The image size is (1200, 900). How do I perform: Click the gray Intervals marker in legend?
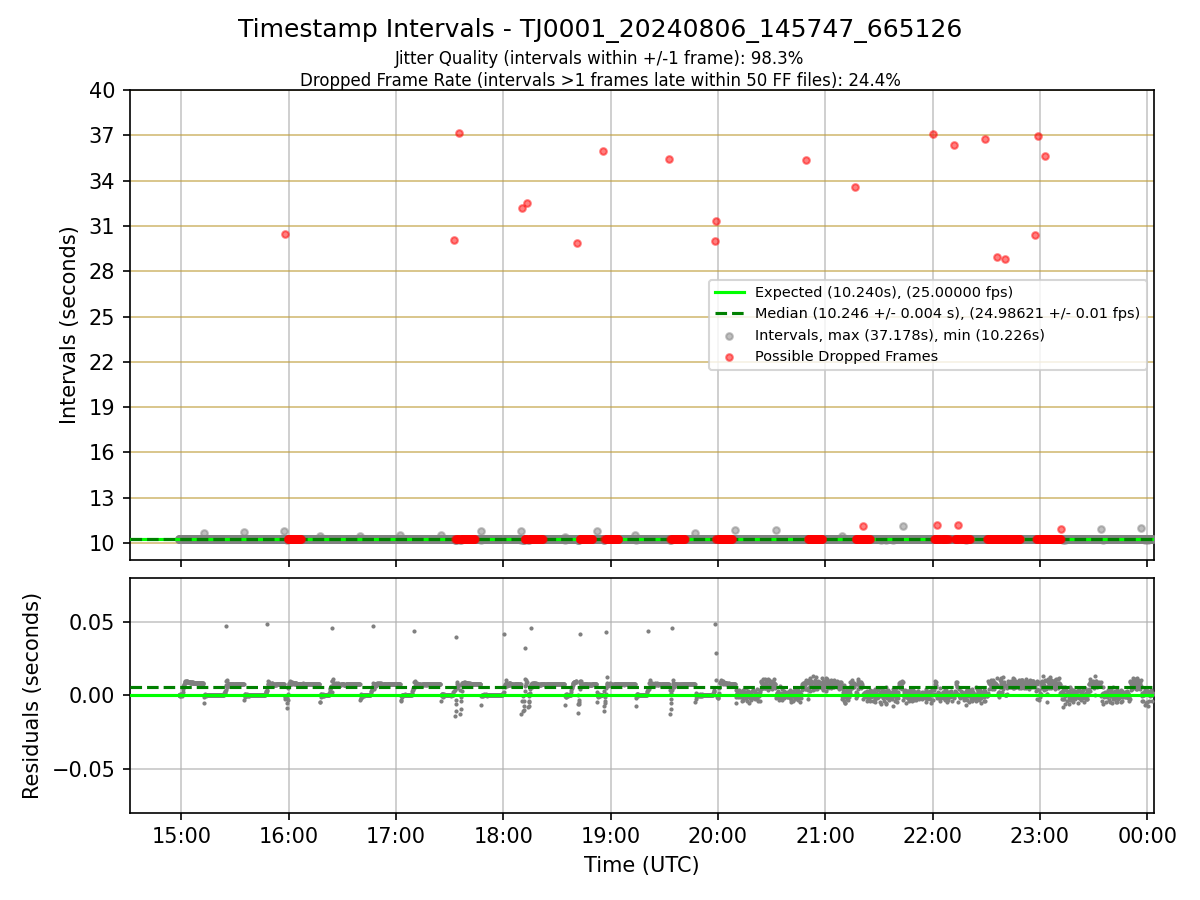[730, 335]
